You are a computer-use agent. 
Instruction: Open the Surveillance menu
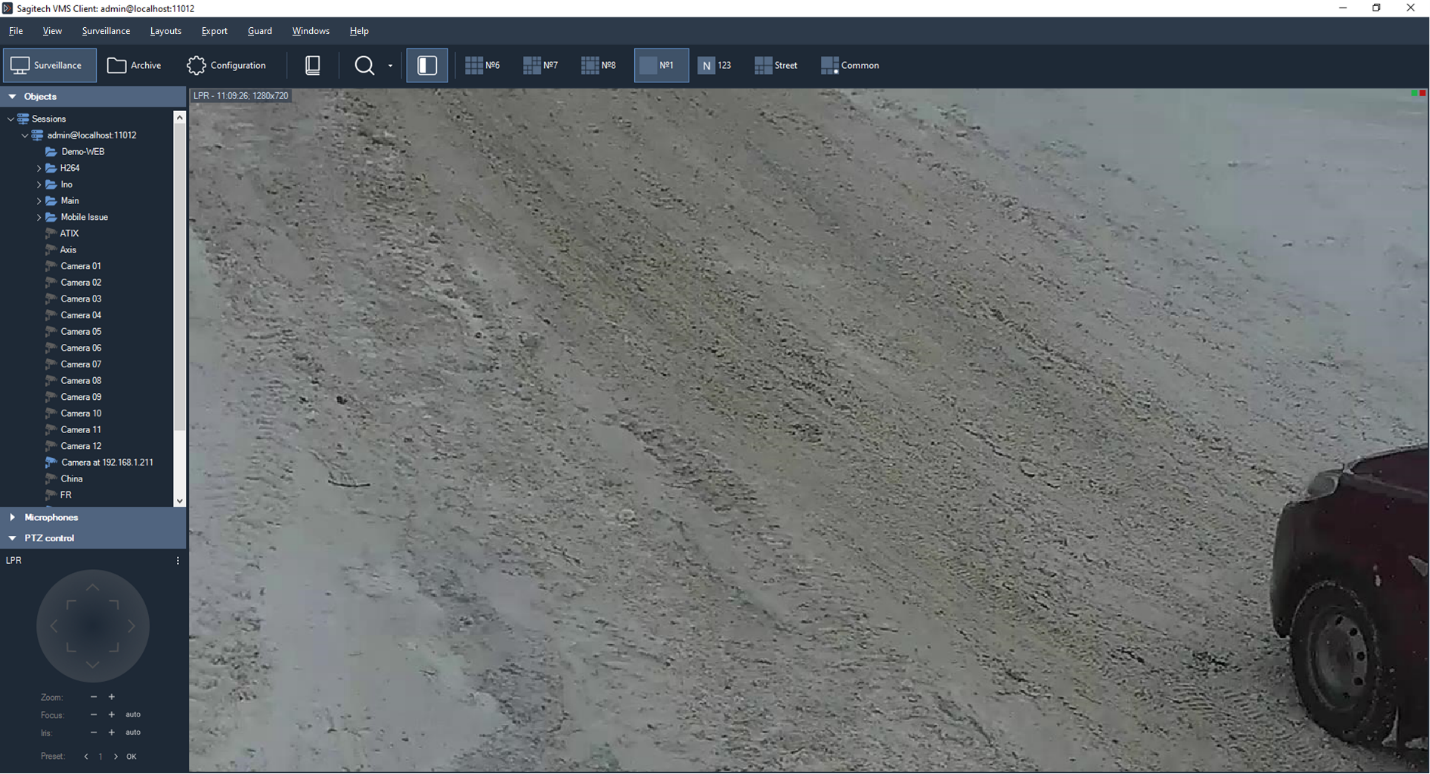[x=106, y=31]
